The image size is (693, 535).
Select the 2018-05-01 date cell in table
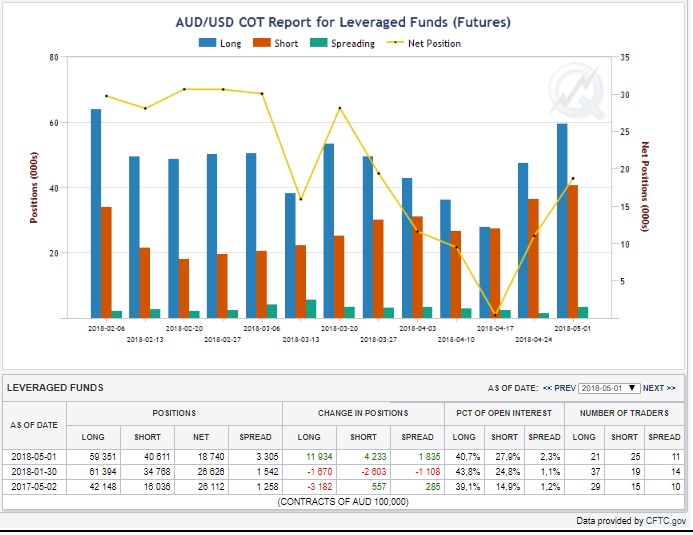(x=34, y=456)
